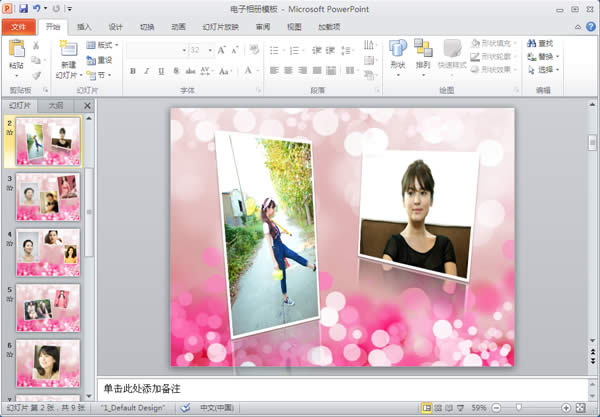Open the Insert (插入) ribbon tab
Viewport: 600px width, 417px height.
click(85, 27)
